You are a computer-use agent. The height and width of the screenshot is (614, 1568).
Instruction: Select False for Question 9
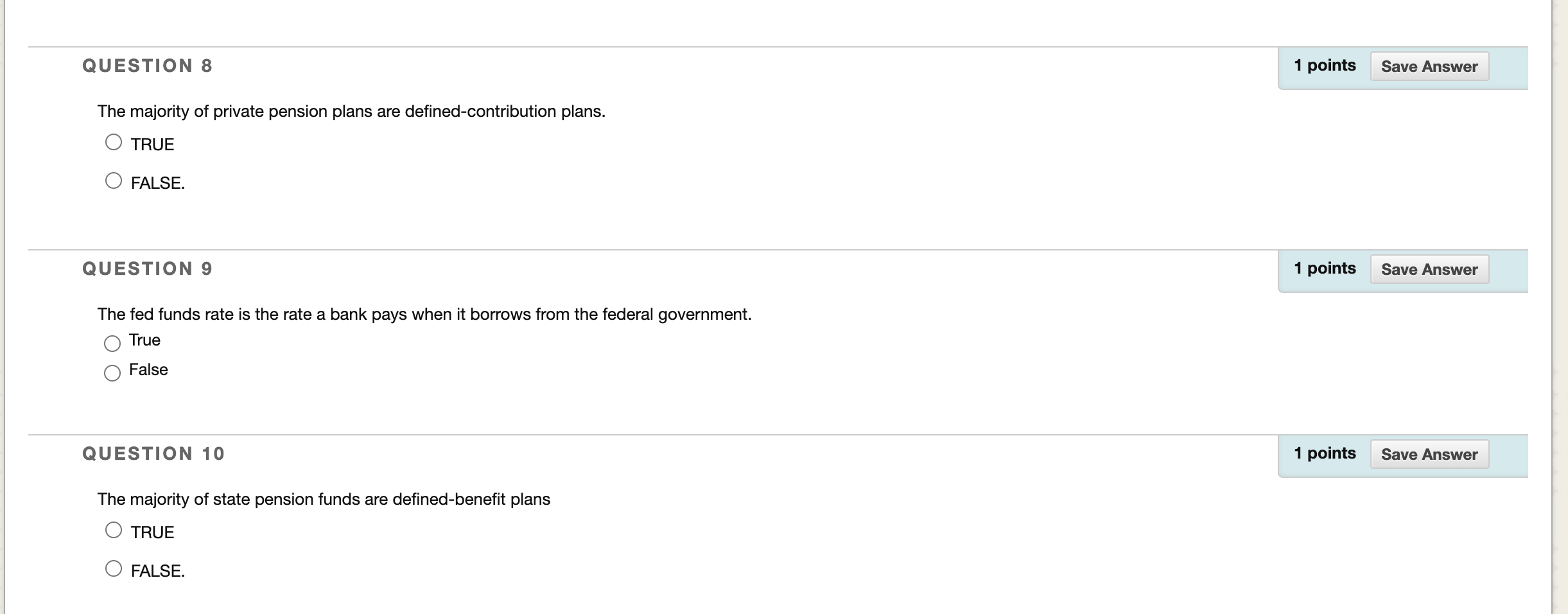(112, 373)
